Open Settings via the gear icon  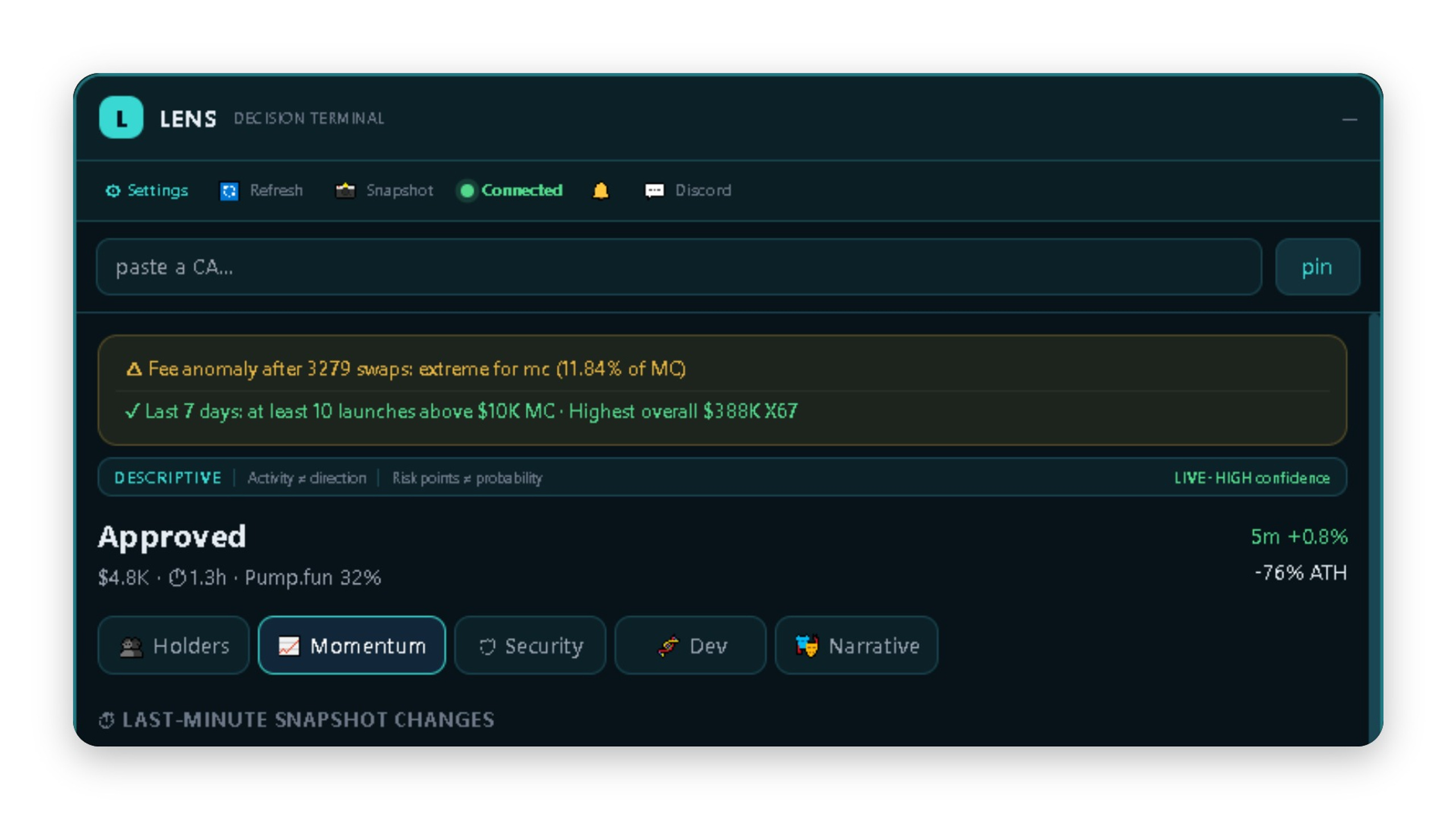coord(113,191)
